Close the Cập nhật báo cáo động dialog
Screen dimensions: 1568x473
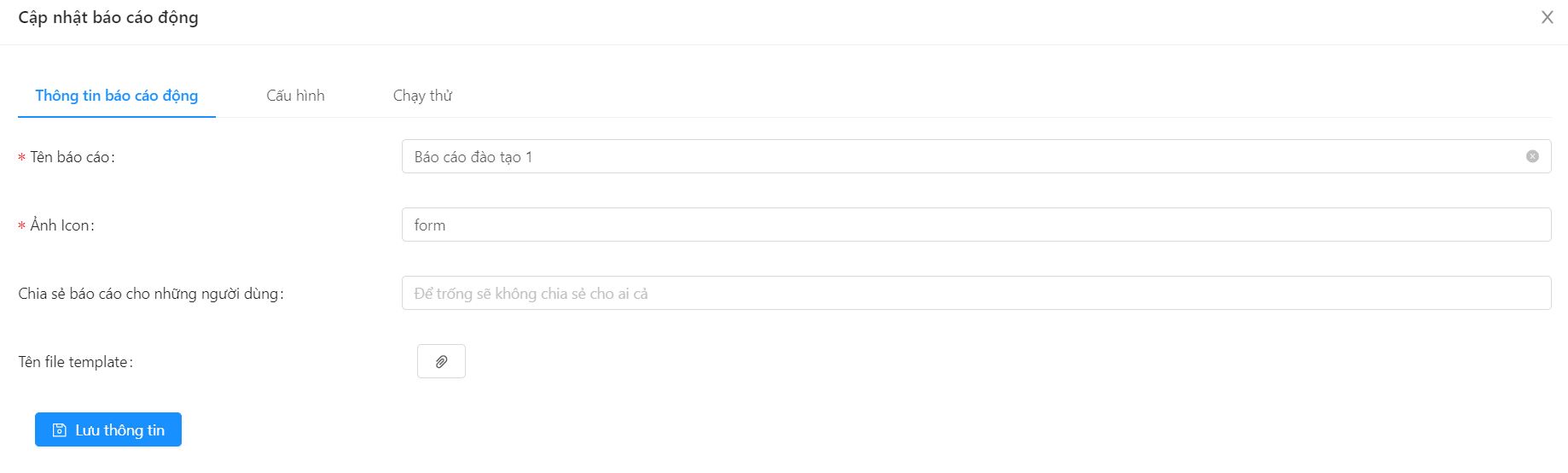pyautogui.click(x=1547, y=17)
